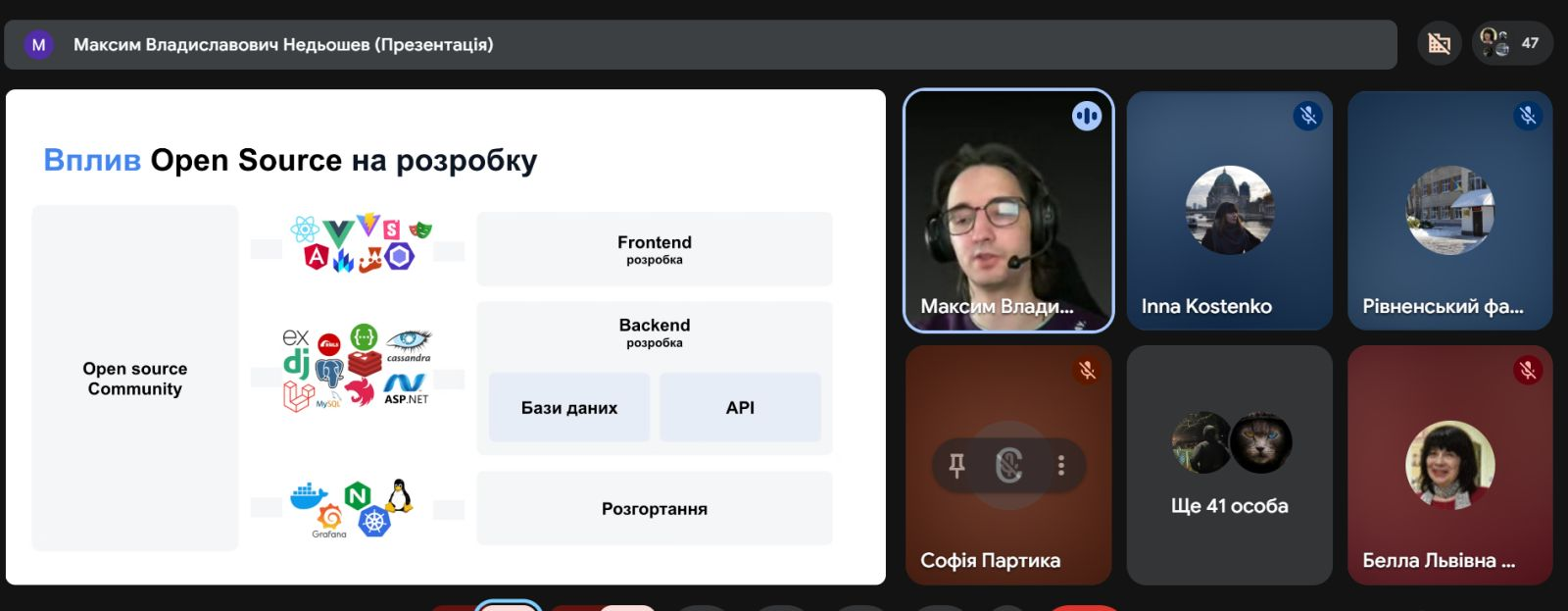Click the Frontend розробка box in the slide

coord(655,249)
